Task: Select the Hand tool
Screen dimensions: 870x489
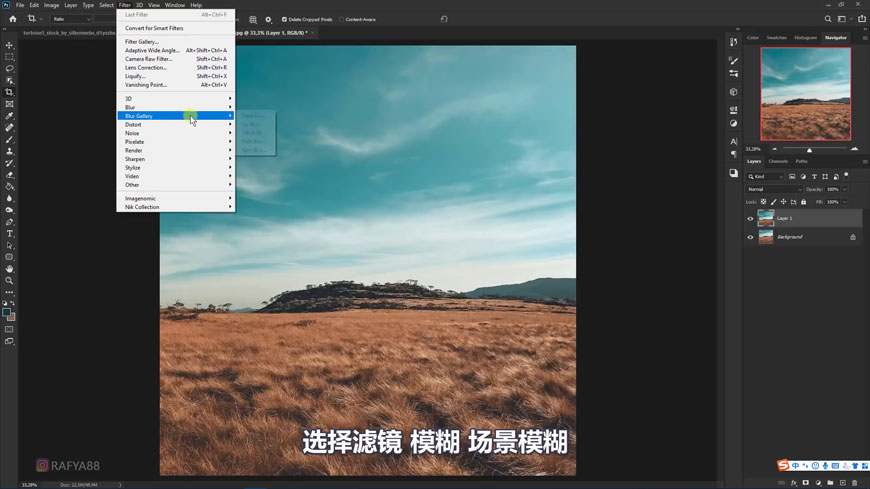Action: [9, 269]
